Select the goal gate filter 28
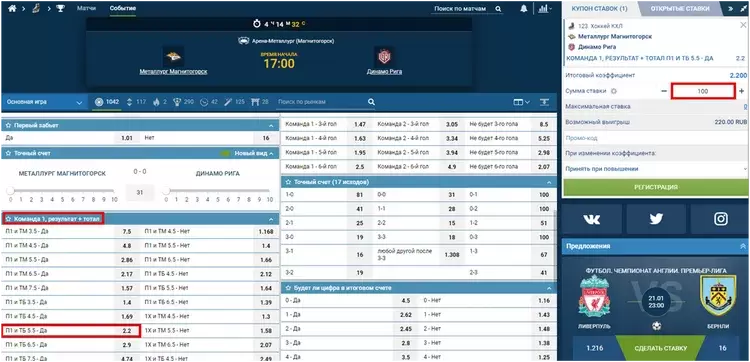750x362 pixels. click(x=260, y=102)
